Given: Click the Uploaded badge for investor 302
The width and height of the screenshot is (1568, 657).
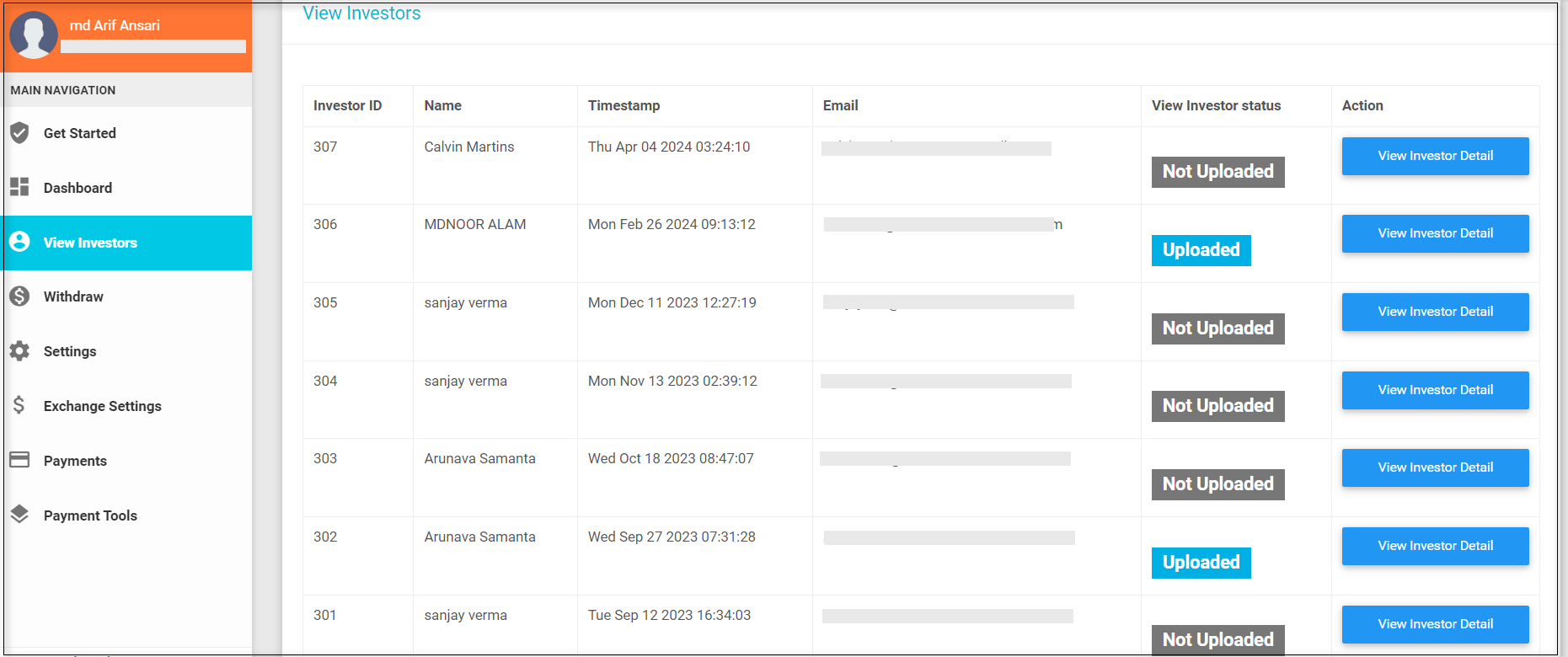Looking at the screenshot, I should pyautogui.click(x=1201, y=563).
